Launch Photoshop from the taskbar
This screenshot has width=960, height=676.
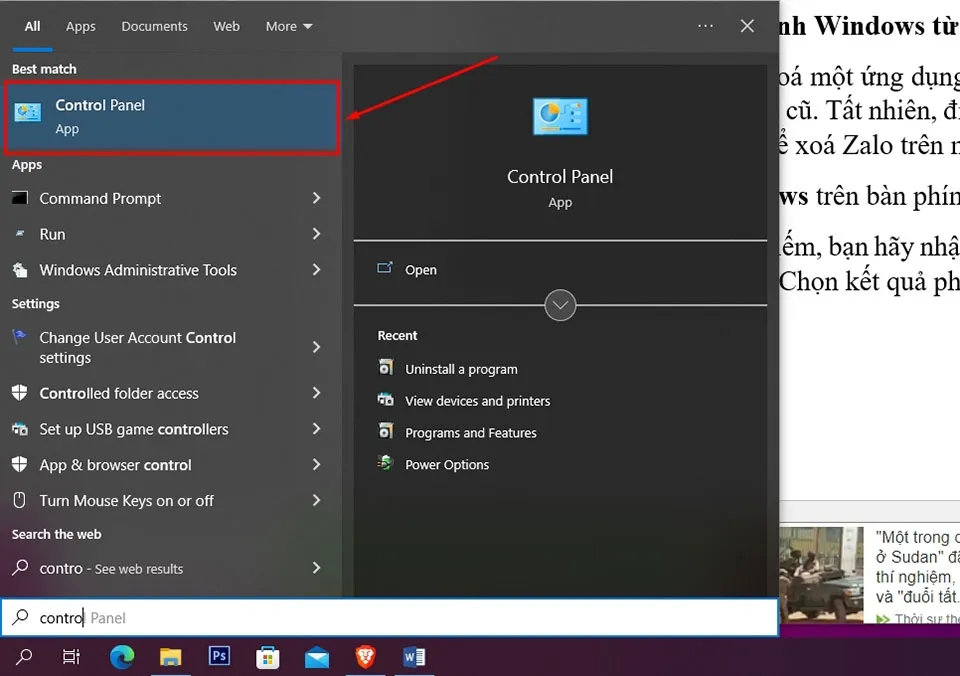(x=219, y=657)
